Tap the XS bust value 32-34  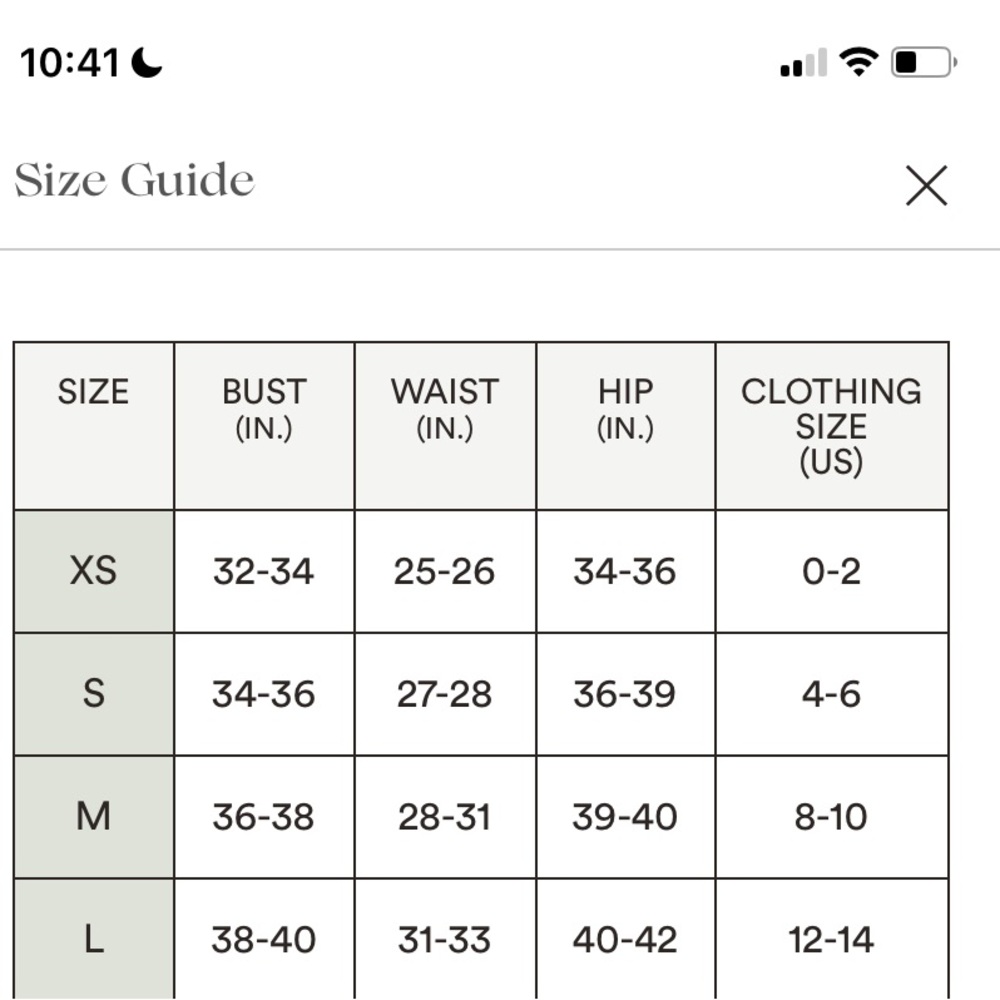263,571
